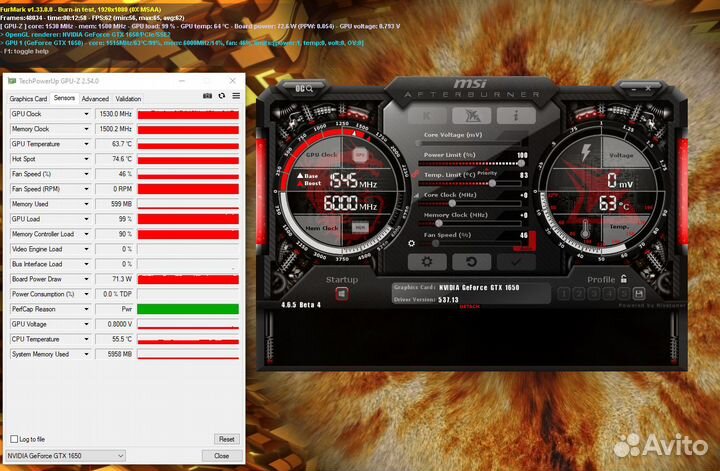Open the Advanced tab in GPU-Z

[x=95, y=99]
